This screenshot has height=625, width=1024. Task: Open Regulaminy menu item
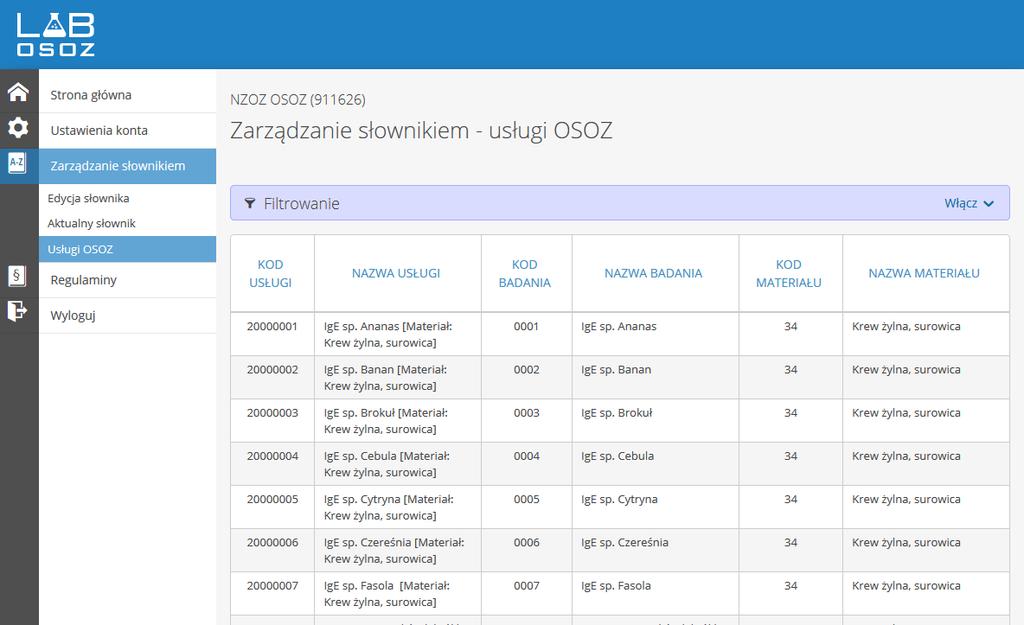(127, 280)
